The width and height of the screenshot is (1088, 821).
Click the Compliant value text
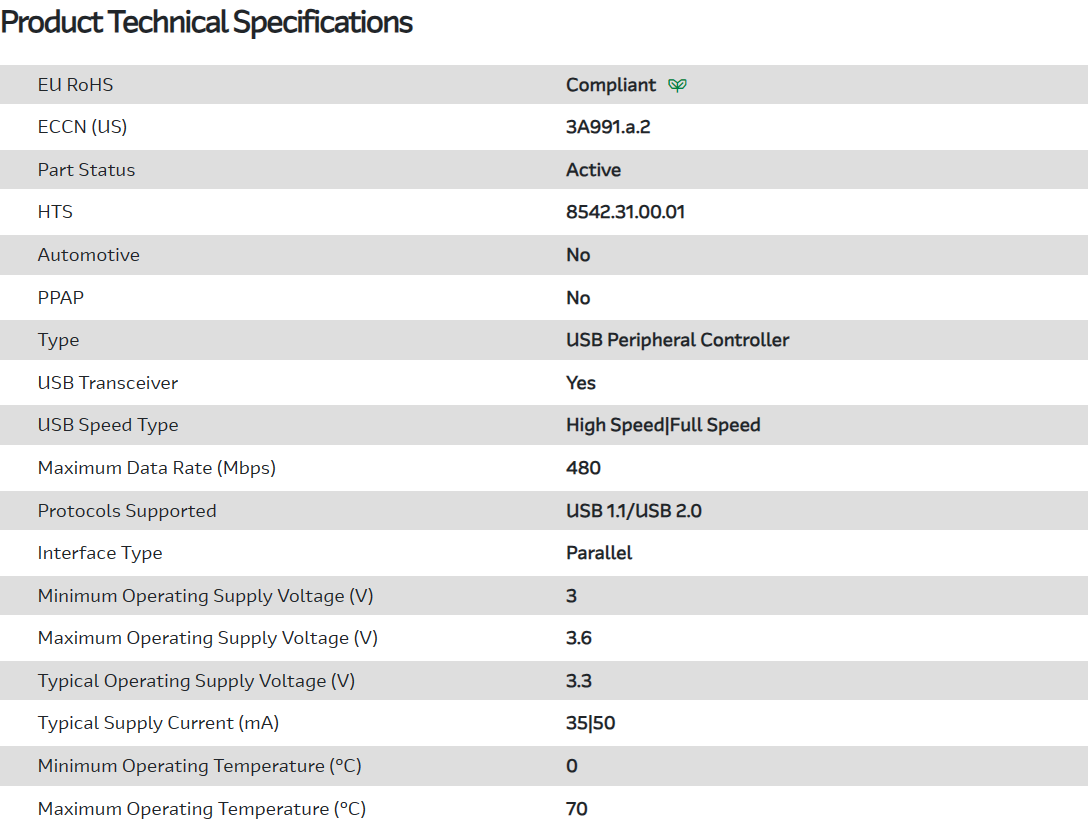click(x=611, y=85)
